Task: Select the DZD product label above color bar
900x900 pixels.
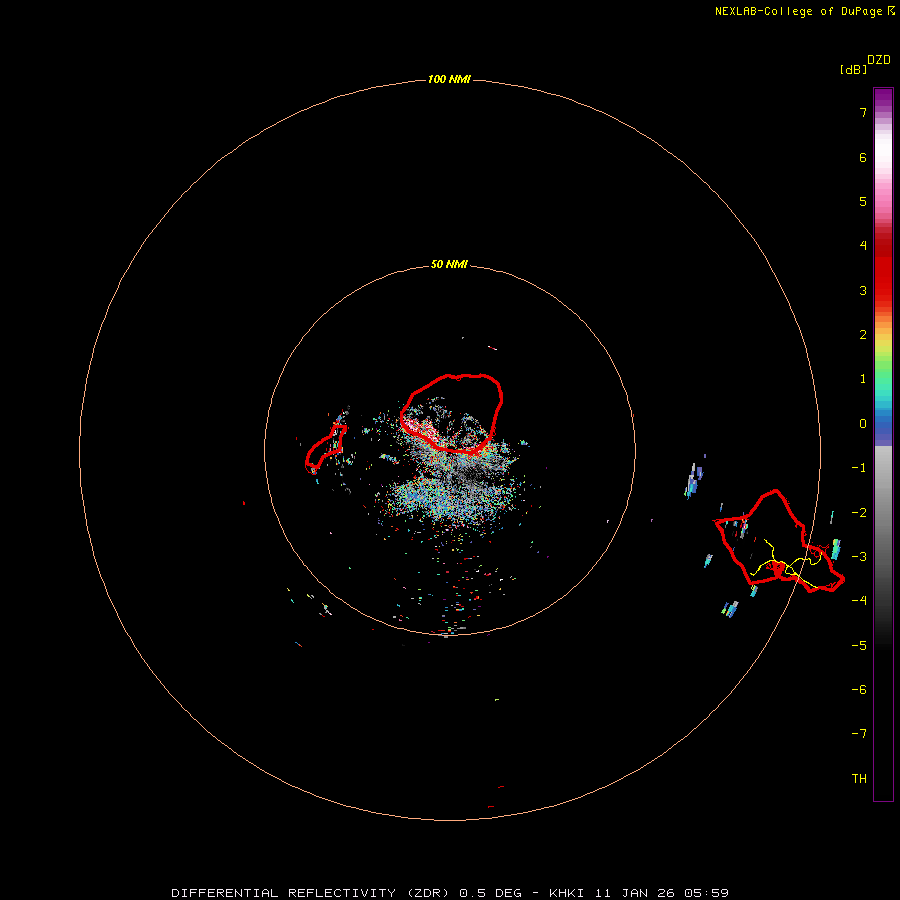Action: 879,60
